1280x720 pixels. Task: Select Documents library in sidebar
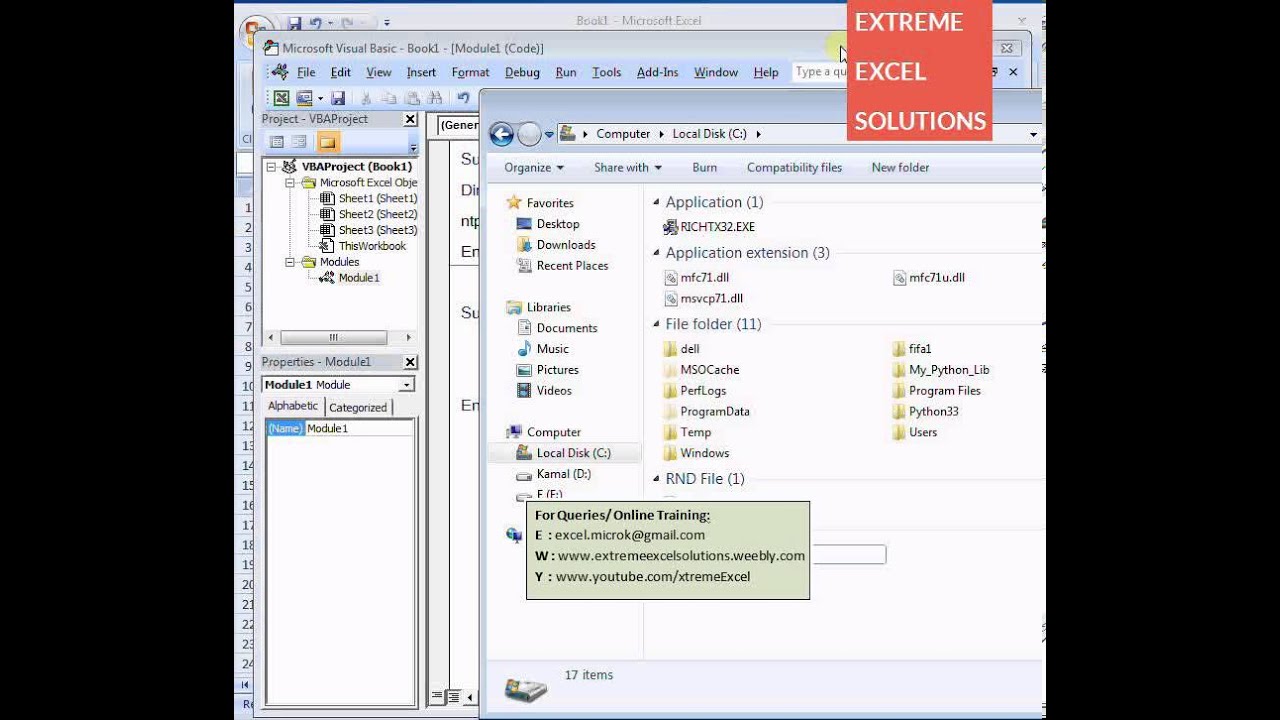(x=566, y=328)
